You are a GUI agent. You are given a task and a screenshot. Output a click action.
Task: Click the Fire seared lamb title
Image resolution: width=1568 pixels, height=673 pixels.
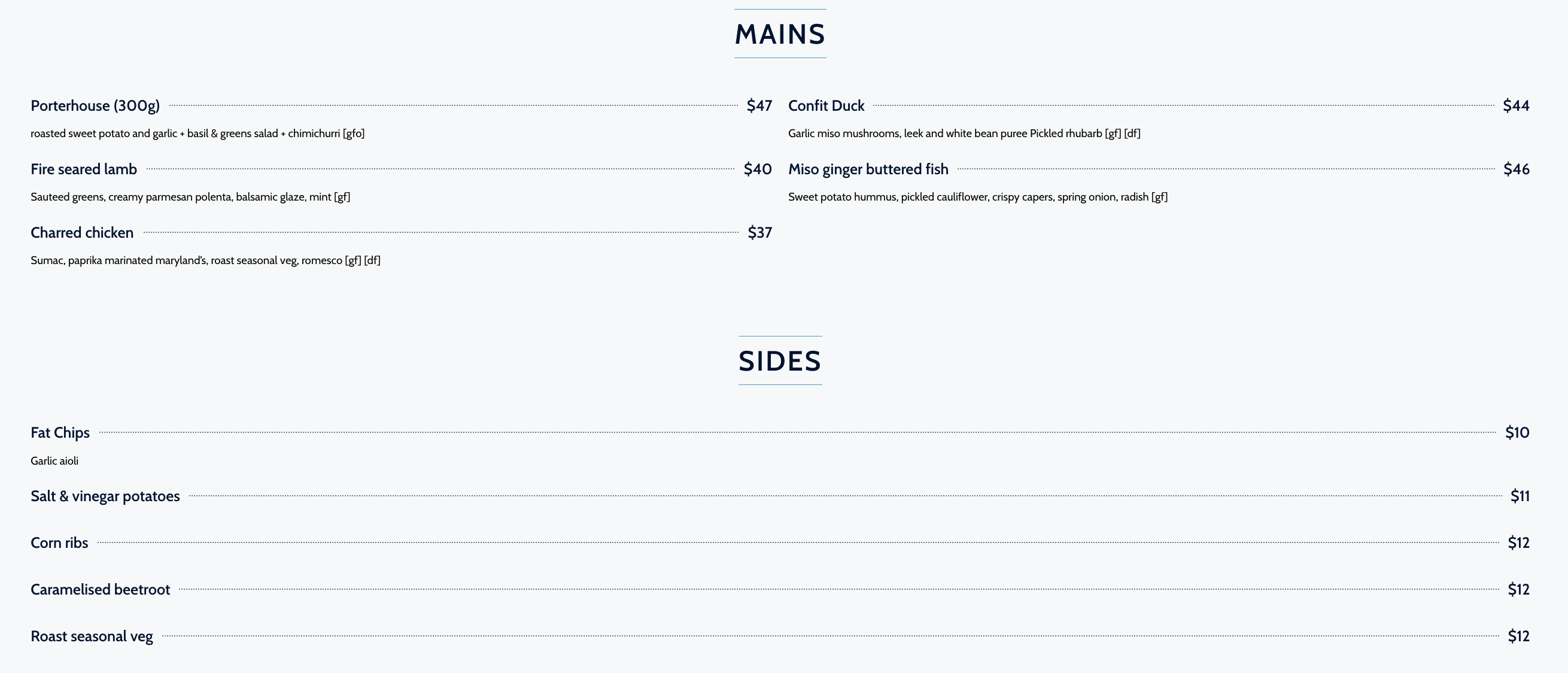point(83,169)
